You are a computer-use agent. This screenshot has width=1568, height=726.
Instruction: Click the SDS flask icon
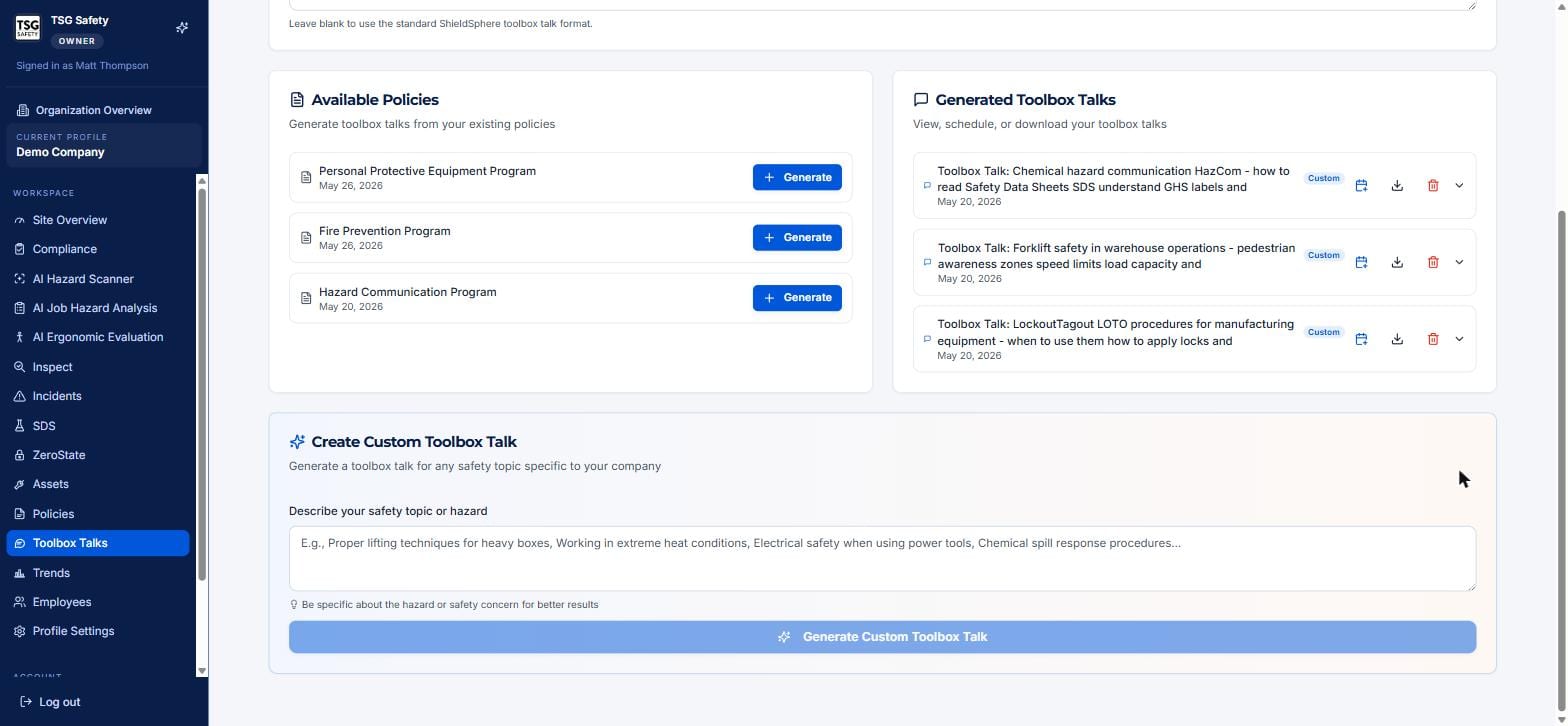(x=19, y=426)
